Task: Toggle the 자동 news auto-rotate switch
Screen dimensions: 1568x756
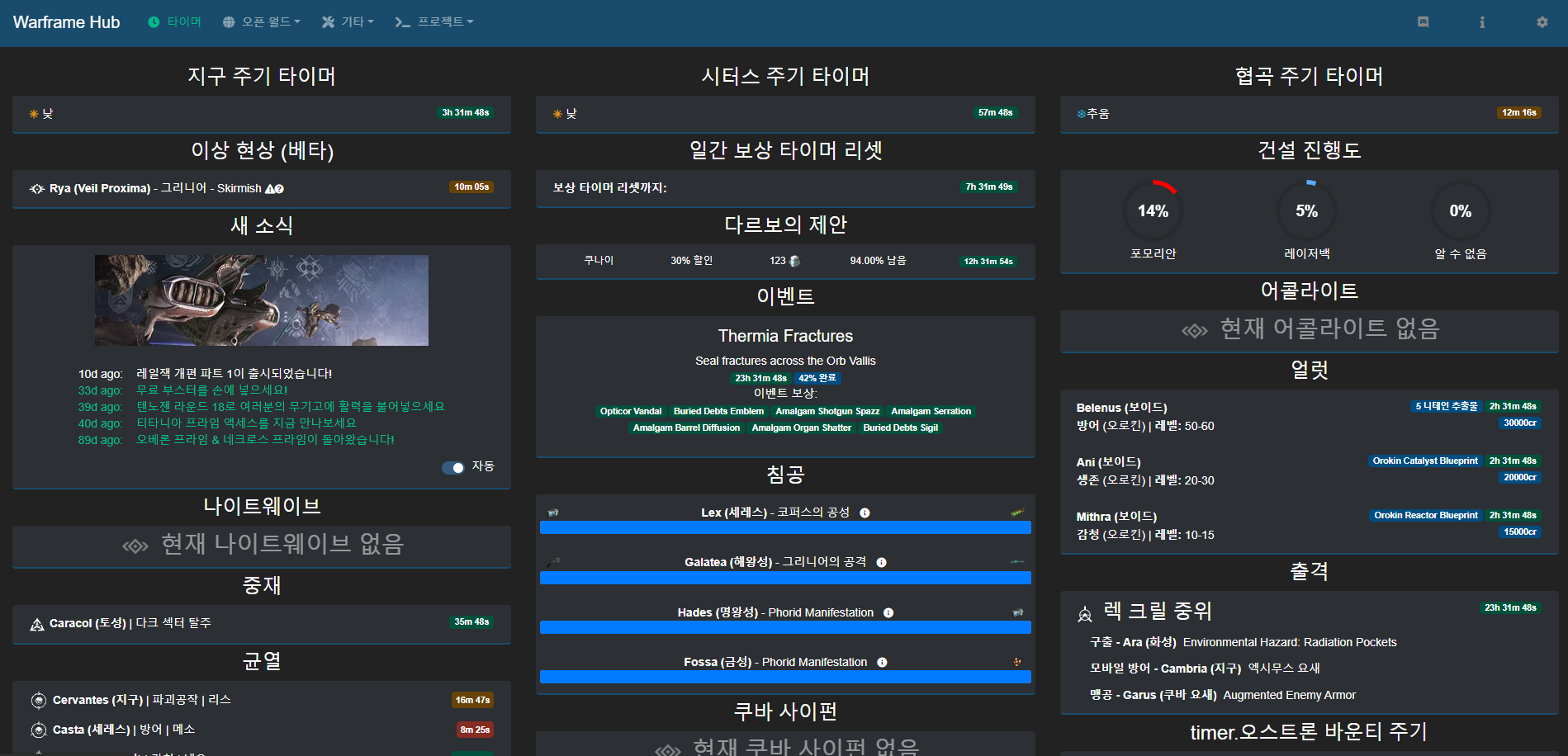Action: tap(453, 467)
